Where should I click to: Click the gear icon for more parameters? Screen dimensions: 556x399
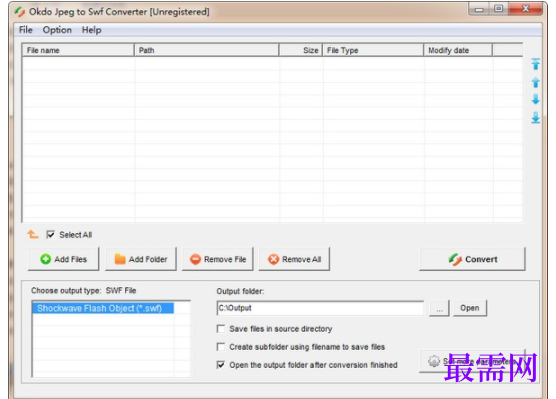point(434,361)
